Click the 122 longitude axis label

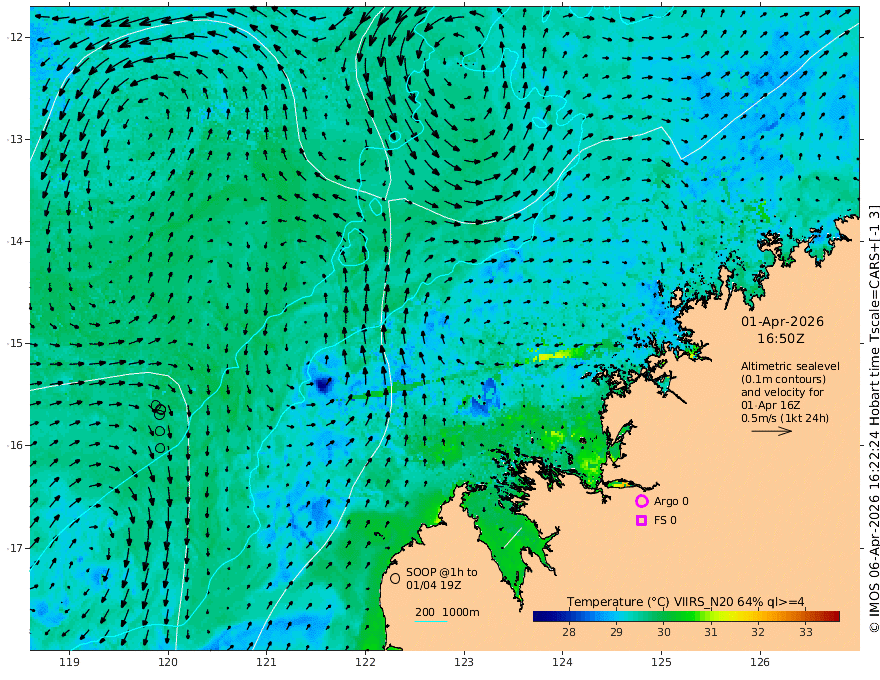click(365, 663)
